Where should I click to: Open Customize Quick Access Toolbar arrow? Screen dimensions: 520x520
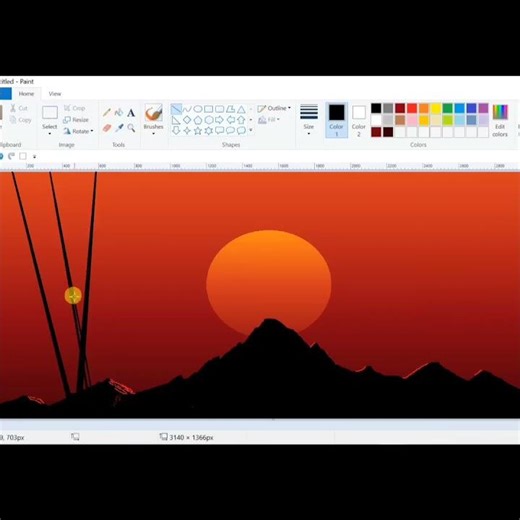[34, 156]
